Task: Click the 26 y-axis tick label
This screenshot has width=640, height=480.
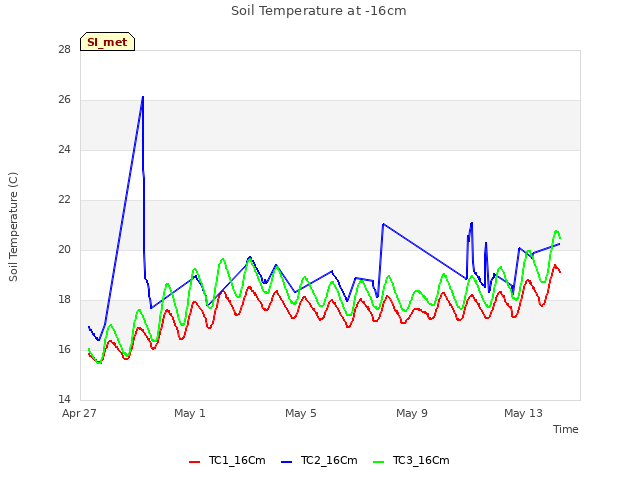Action: pos(64,99)
